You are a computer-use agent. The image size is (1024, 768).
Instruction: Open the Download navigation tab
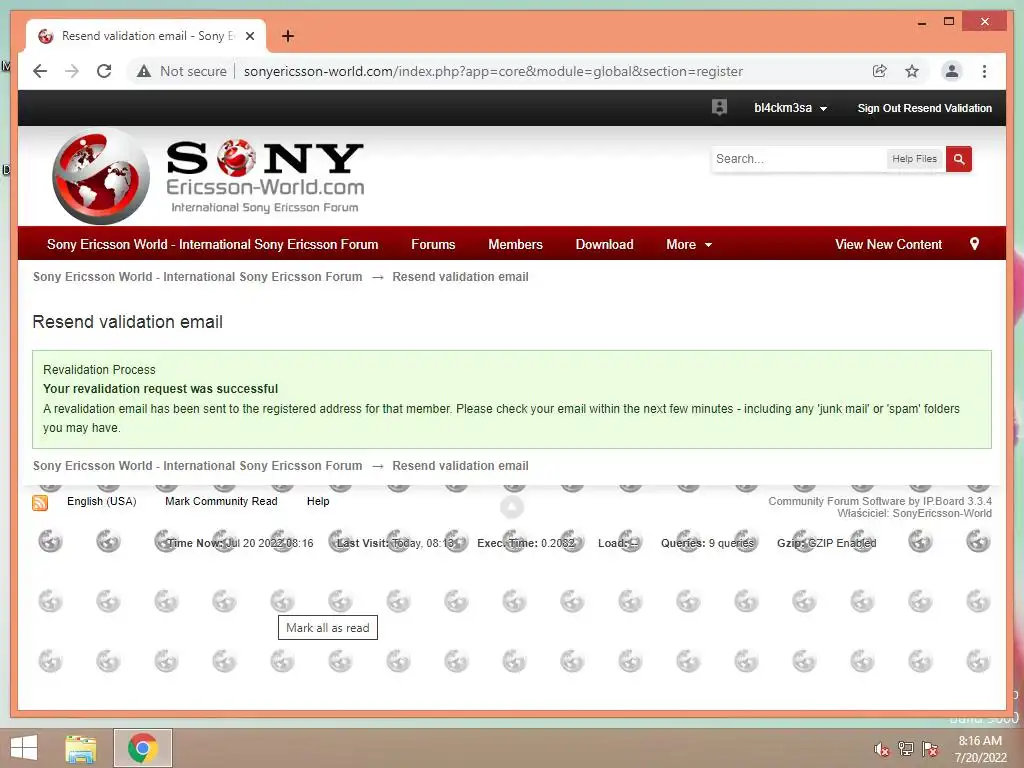[604, 244]
